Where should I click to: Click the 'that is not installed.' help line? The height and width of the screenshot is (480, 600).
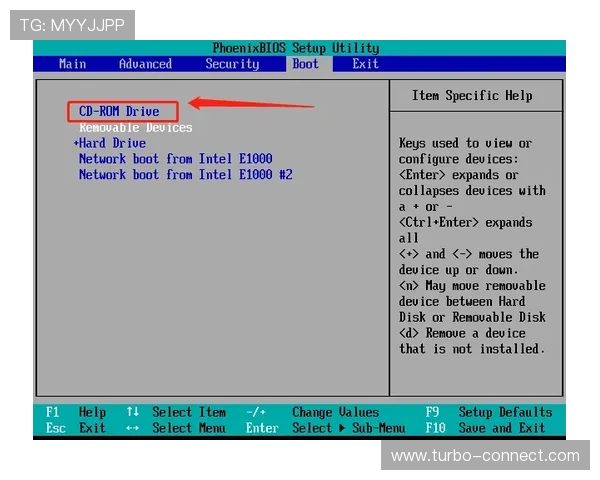pyautogui.click(x=472, y=349)
